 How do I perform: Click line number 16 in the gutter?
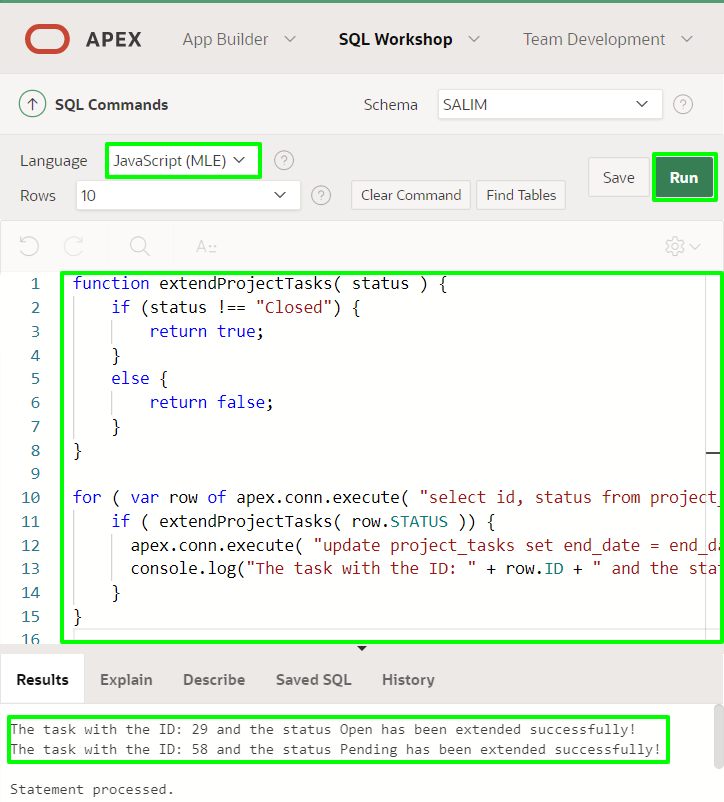(x=31, y=638)
